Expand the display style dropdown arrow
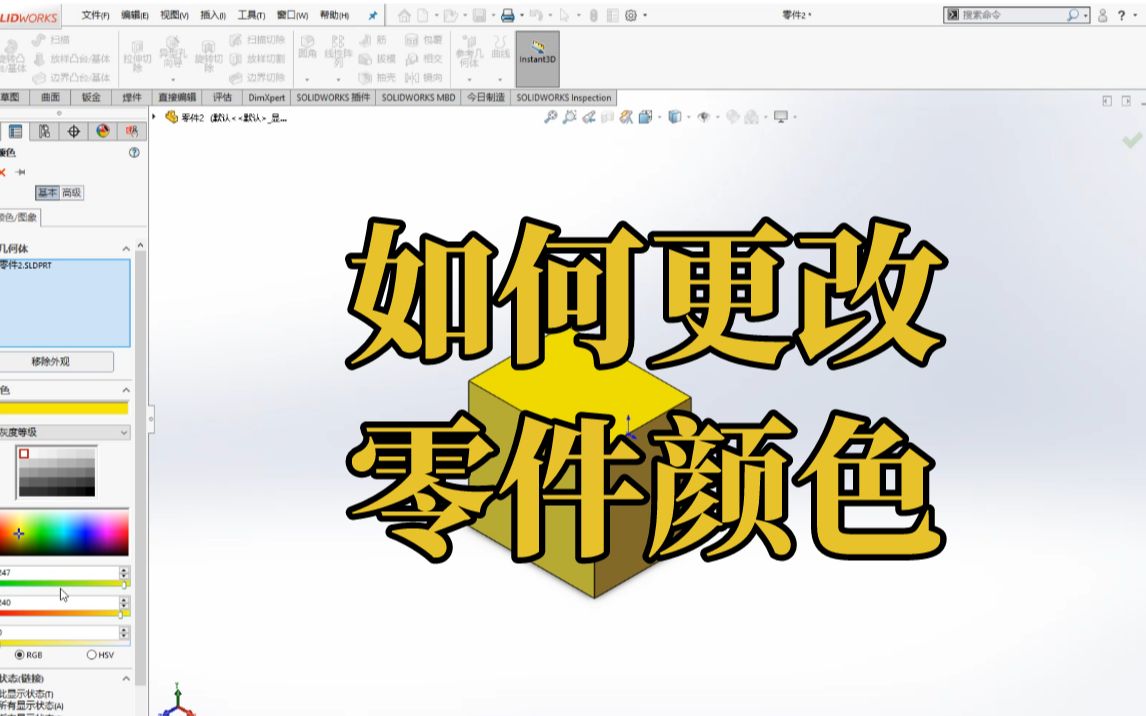The height and width of the screenshot is (716, 1146). point(688,118)
